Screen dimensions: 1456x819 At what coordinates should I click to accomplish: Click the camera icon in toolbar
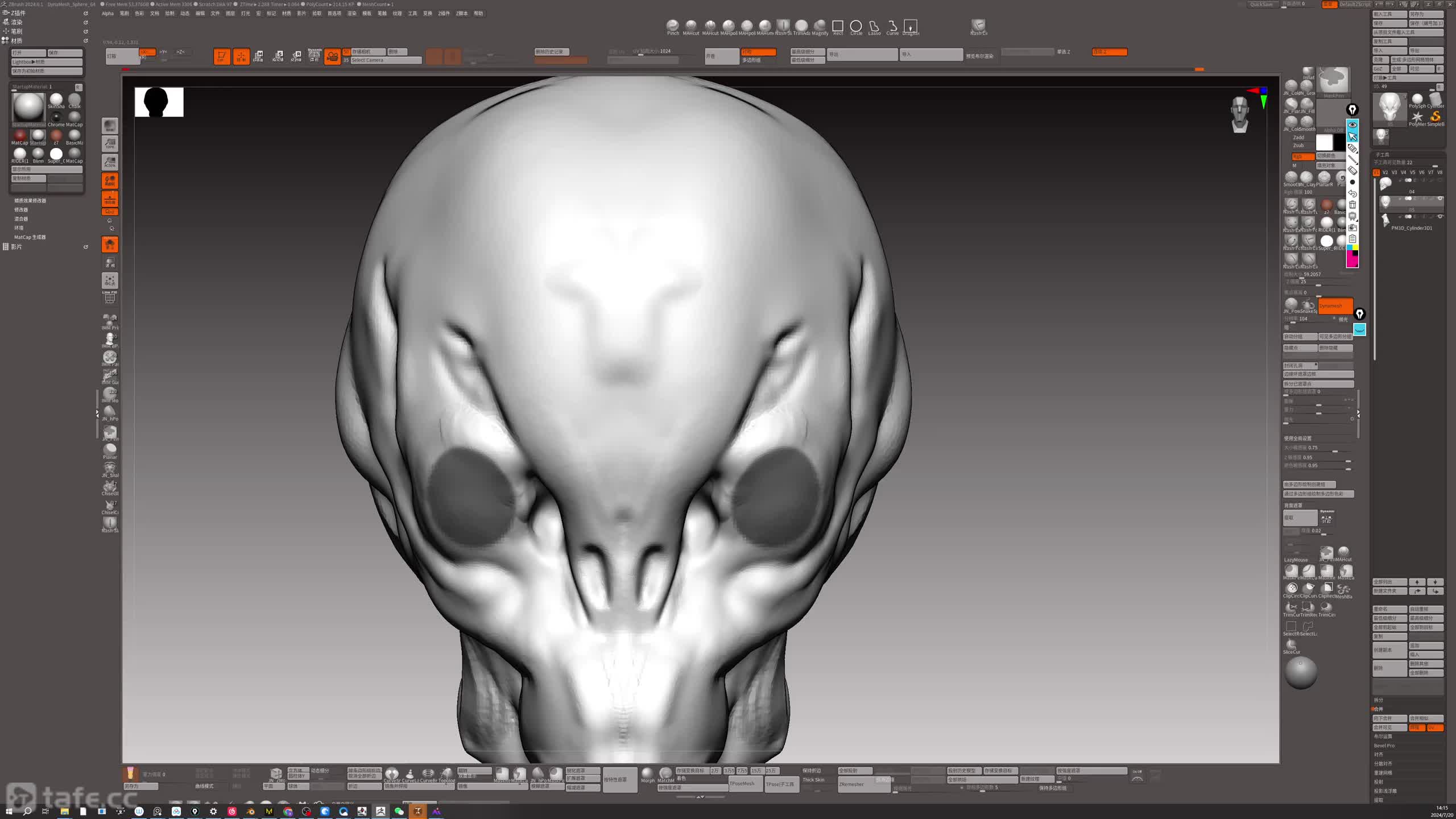[332, 56]
